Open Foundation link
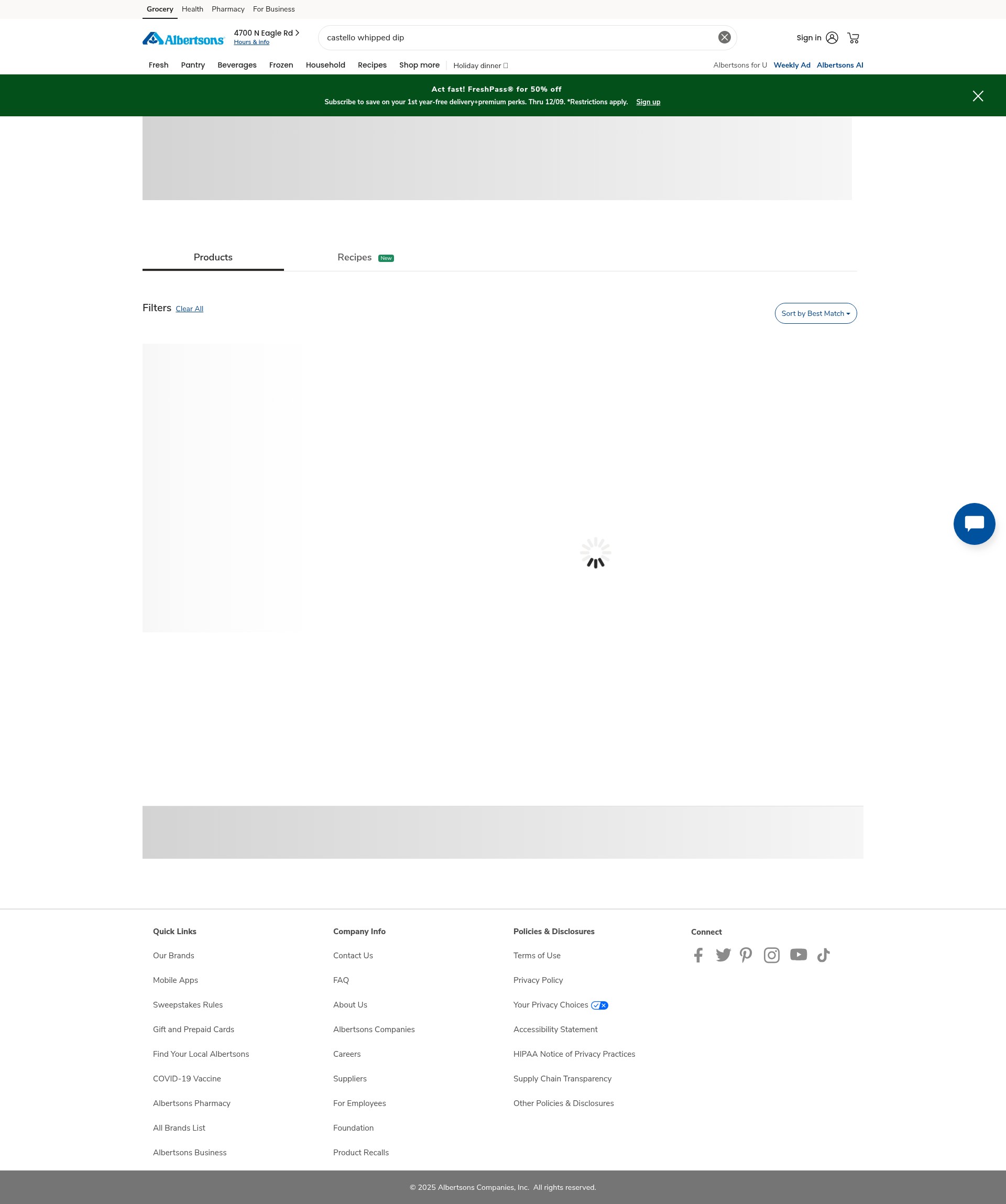Image resolution: width=1006 pixels, height=1204 pixels. pos(353,1128)
